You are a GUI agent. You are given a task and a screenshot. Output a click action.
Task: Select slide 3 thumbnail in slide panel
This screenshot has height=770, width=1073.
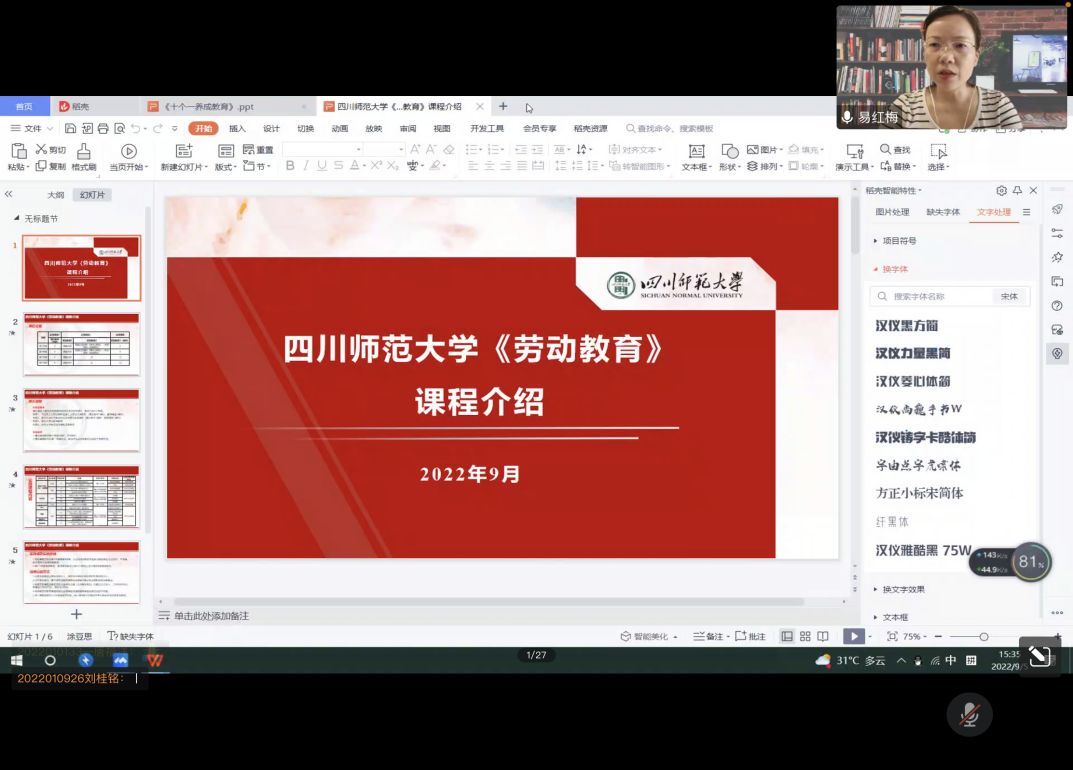[81, 420]
